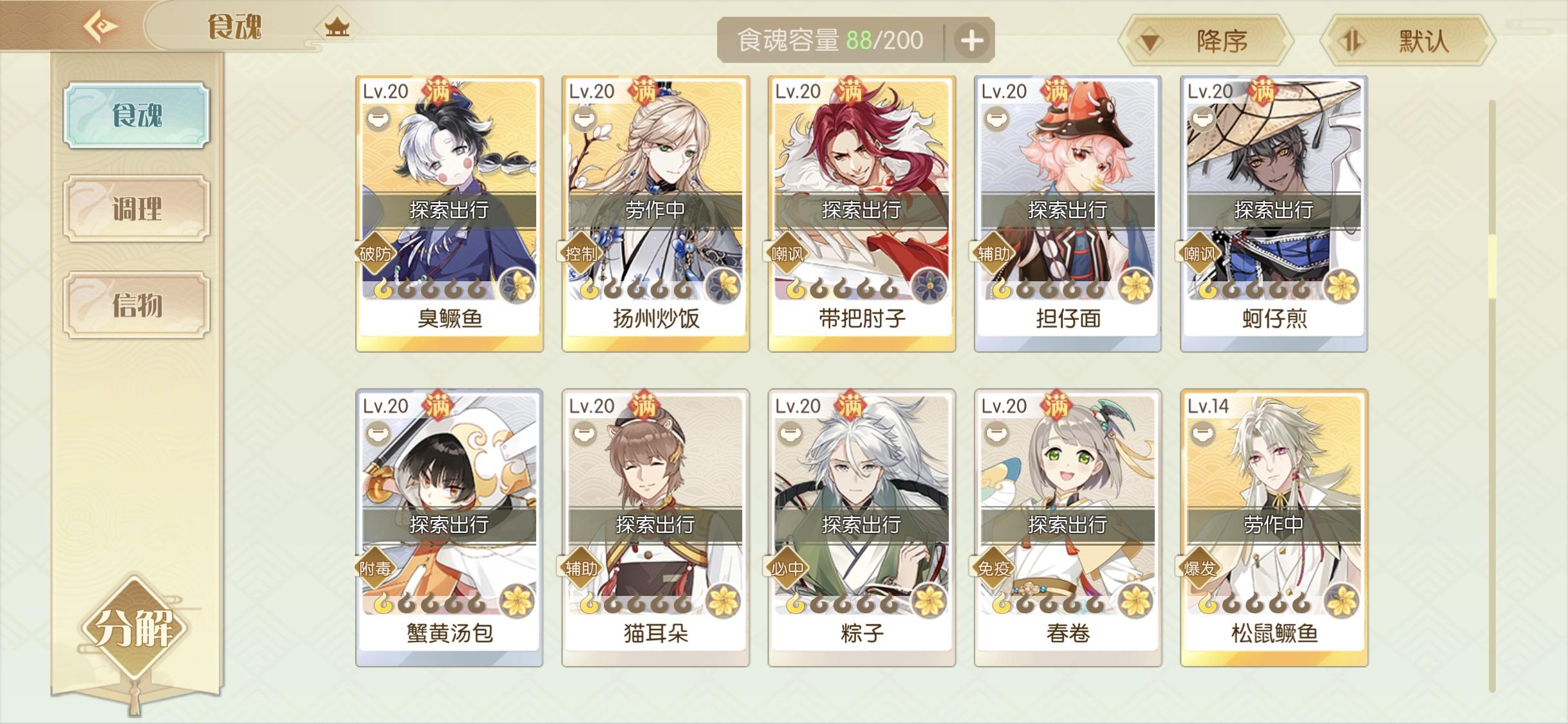This screenshot has width=1568, height=724.
Task: Tap the back arrow icon
Action: (100, 27)
